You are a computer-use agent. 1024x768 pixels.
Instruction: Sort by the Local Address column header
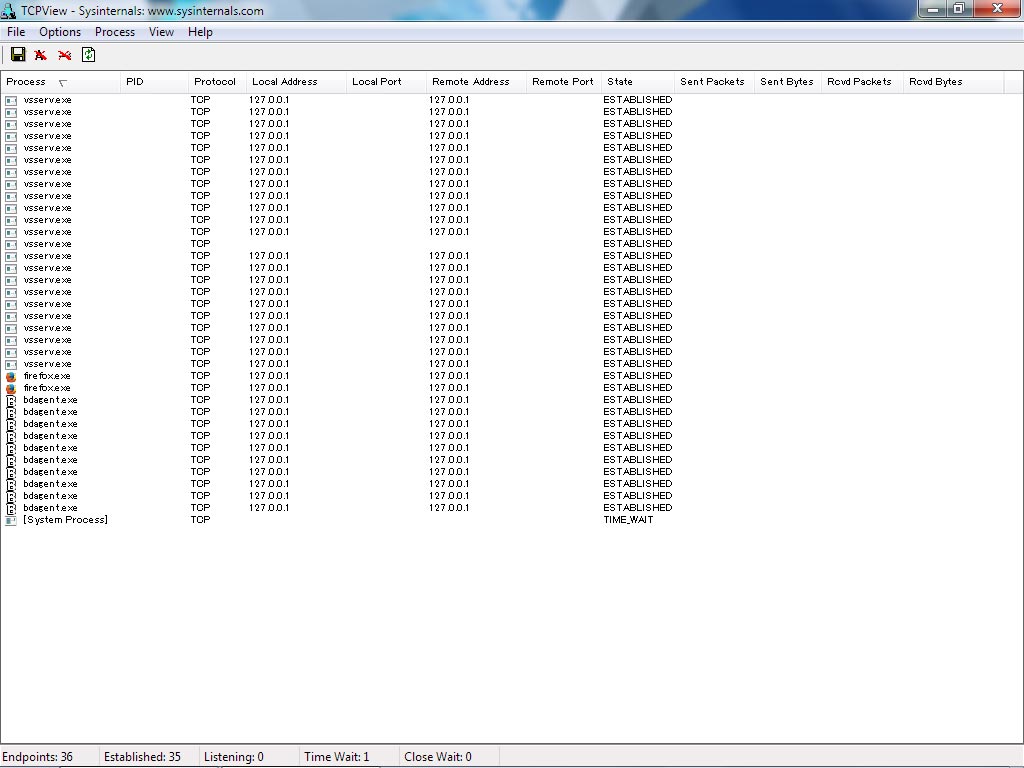tap(296, 82)
